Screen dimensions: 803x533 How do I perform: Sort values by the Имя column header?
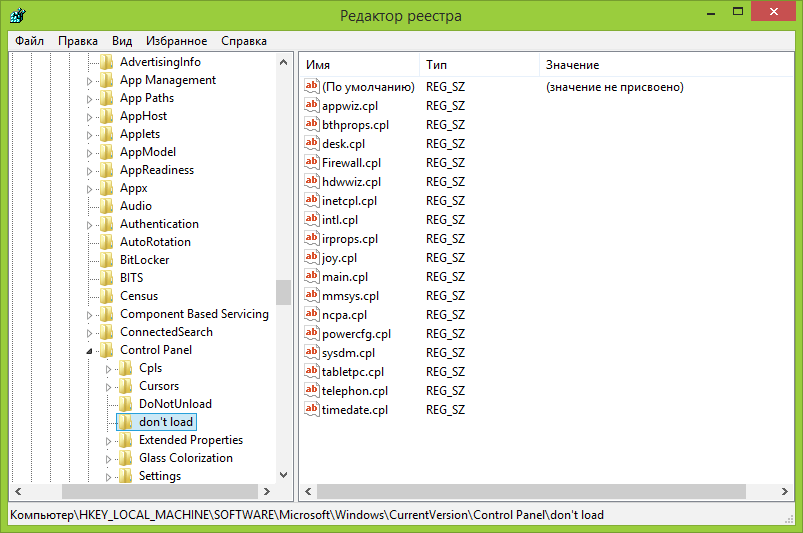click(358, 65)
